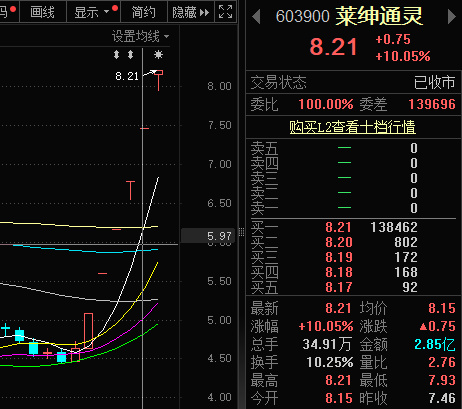Select 买一 bid price 8.21

(339, 227)
